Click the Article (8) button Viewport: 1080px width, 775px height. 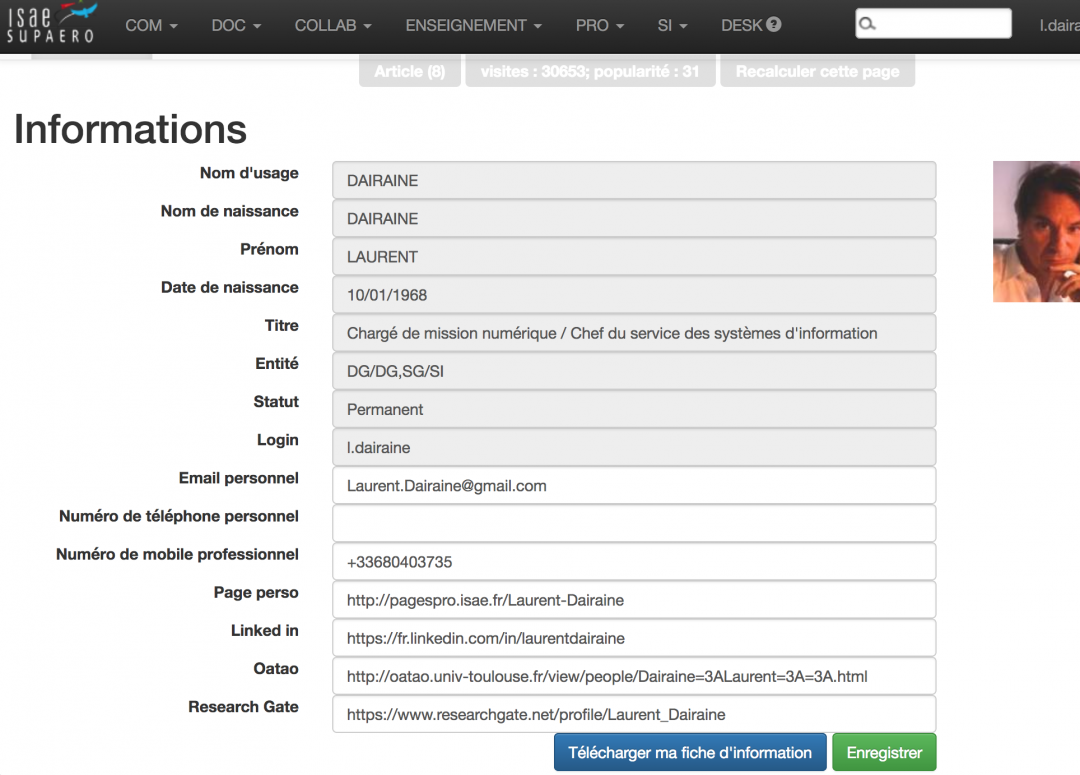click(x=409, y=71)
